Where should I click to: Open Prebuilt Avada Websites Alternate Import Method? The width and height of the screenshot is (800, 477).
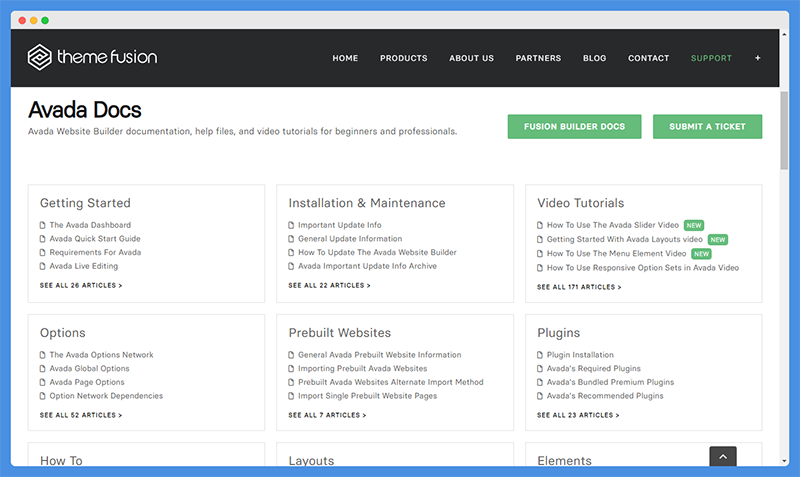(x=391, y=382)
